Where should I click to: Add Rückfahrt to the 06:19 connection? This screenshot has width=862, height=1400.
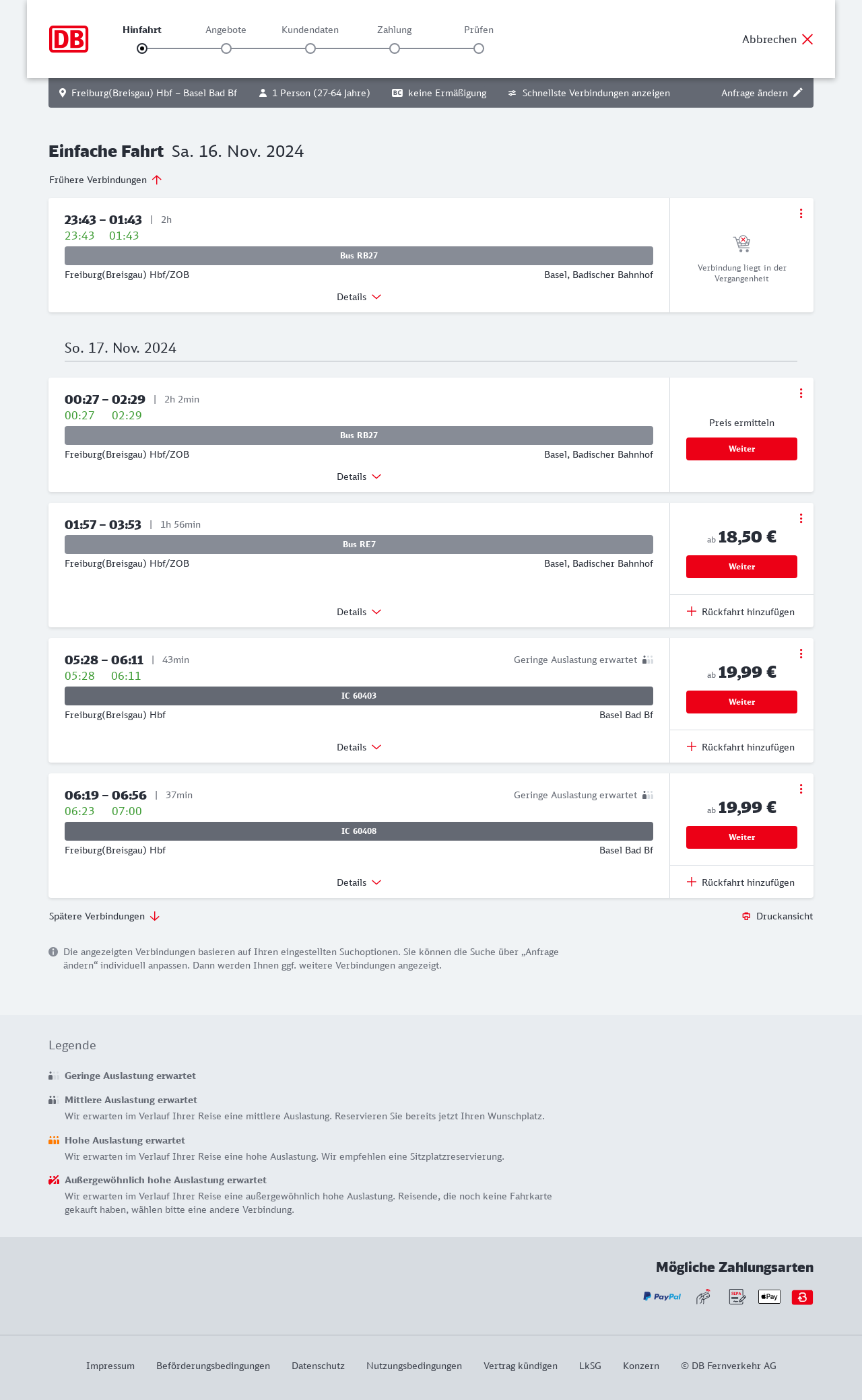coord(741,882)
